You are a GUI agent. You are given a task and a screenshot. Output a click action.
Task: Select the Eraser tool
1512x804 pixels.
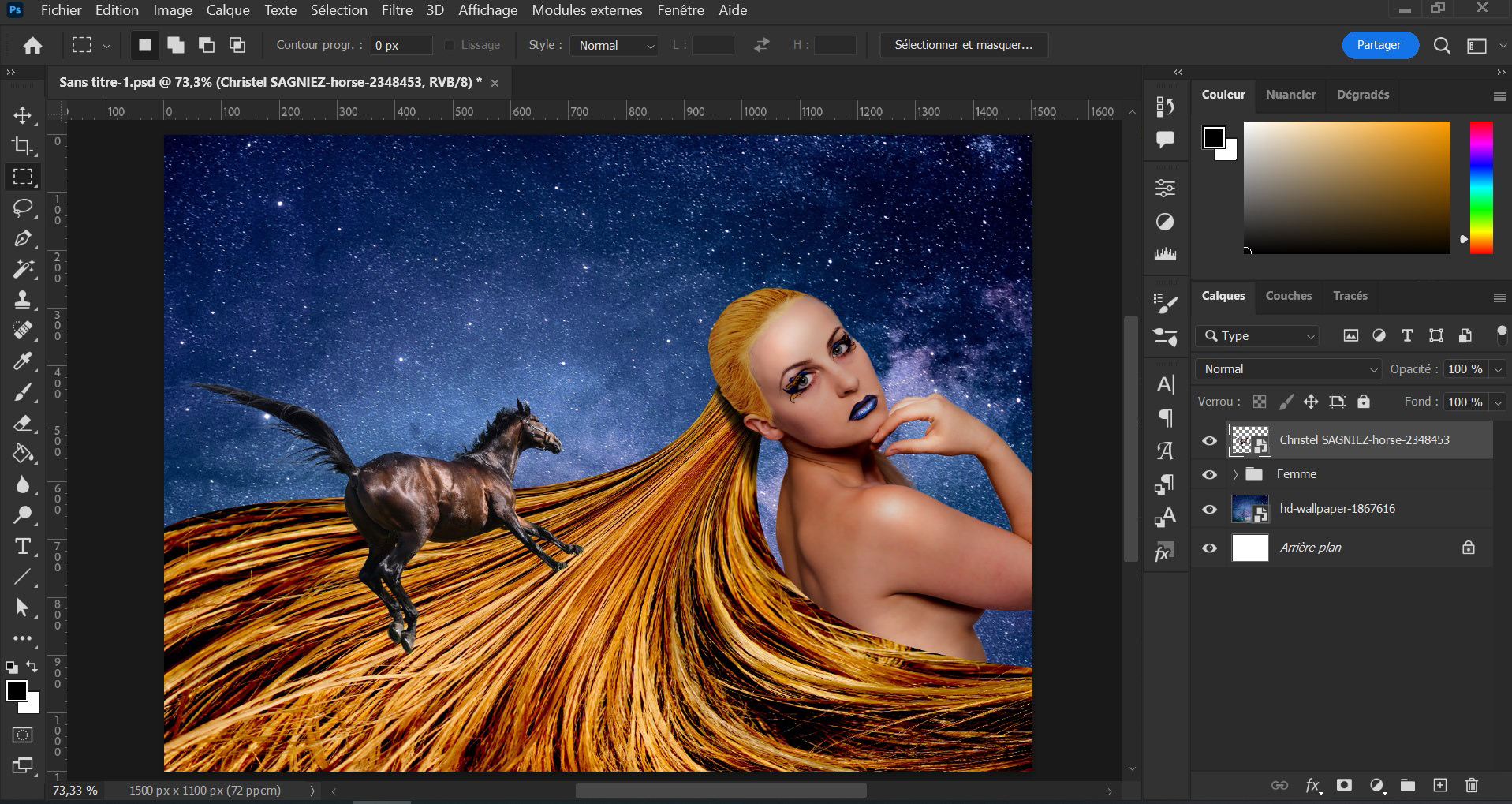pyautogui.click(x=23, y=423)
